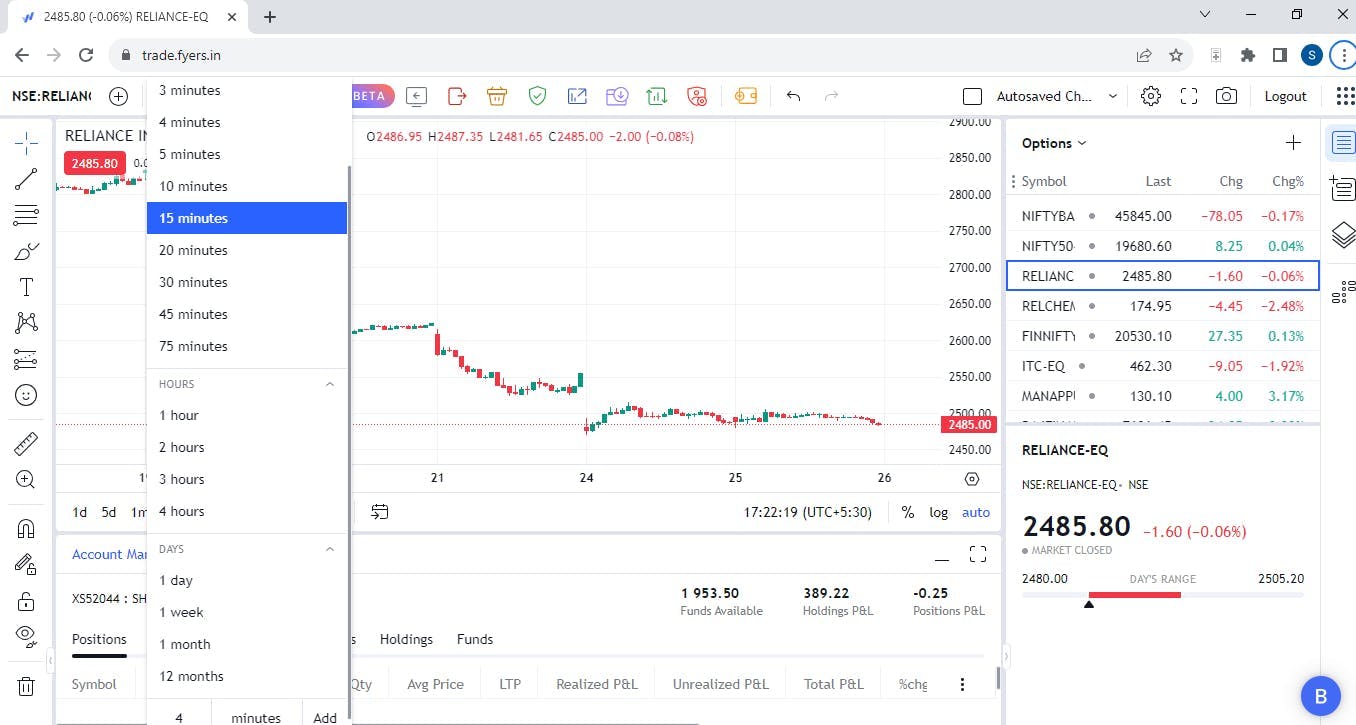Select the brush drawing tool
Viewport: 1356px width, 725px height.
(x=26, y=251)
